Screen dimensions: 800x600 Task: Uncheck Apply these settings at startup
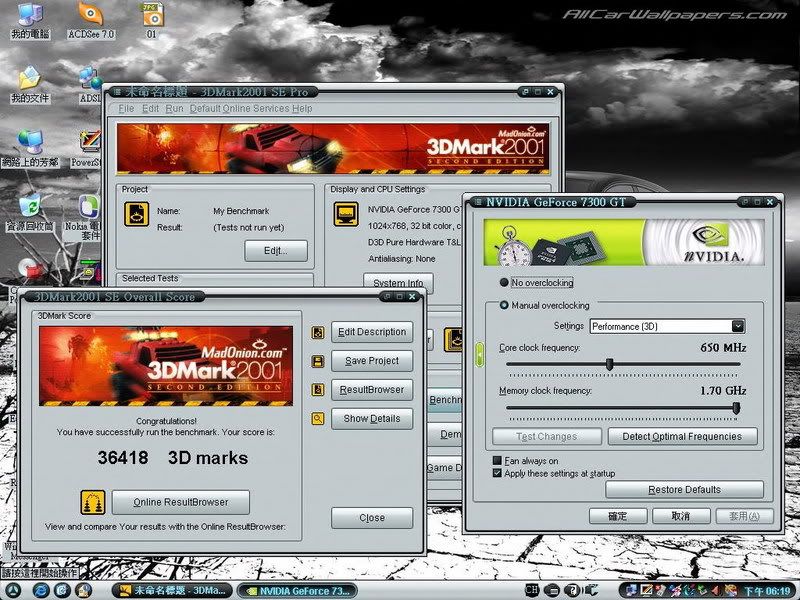(x=498, y=473)
